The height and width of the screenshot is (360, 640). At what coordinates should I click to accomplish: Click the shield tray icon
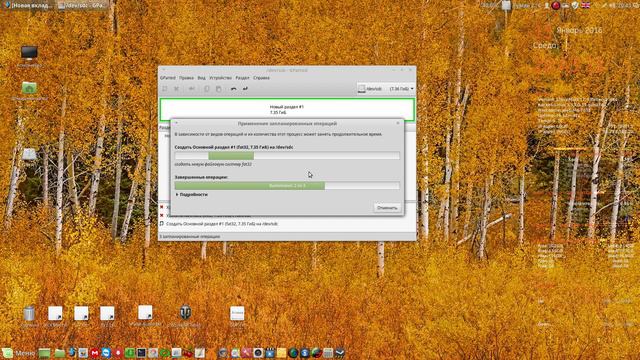point(575,5)
